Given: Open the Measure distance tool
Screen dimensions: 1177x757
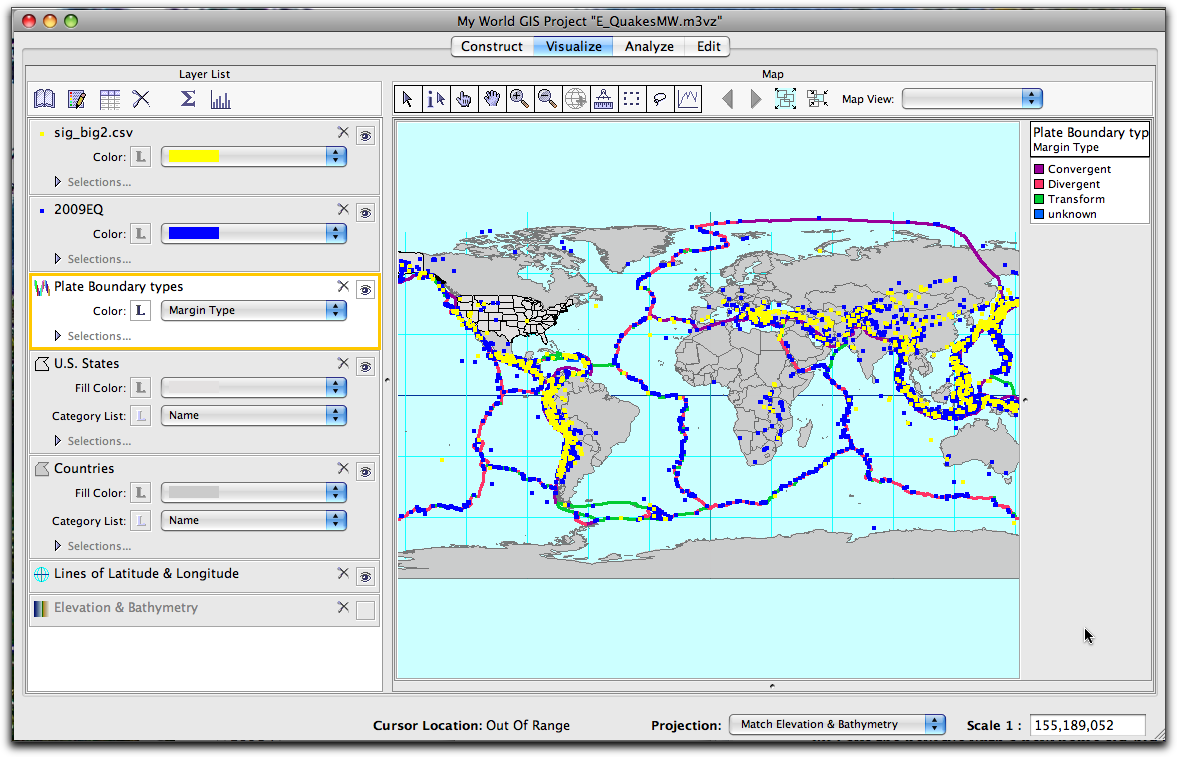Looking at the screenshot, I should [x=603, y=98].
